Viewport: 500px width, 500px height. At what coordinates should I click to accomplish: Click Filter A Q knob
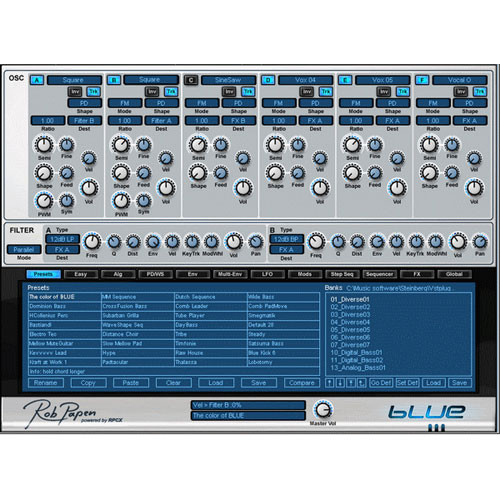pyautogui.click(x=114, y=242)
